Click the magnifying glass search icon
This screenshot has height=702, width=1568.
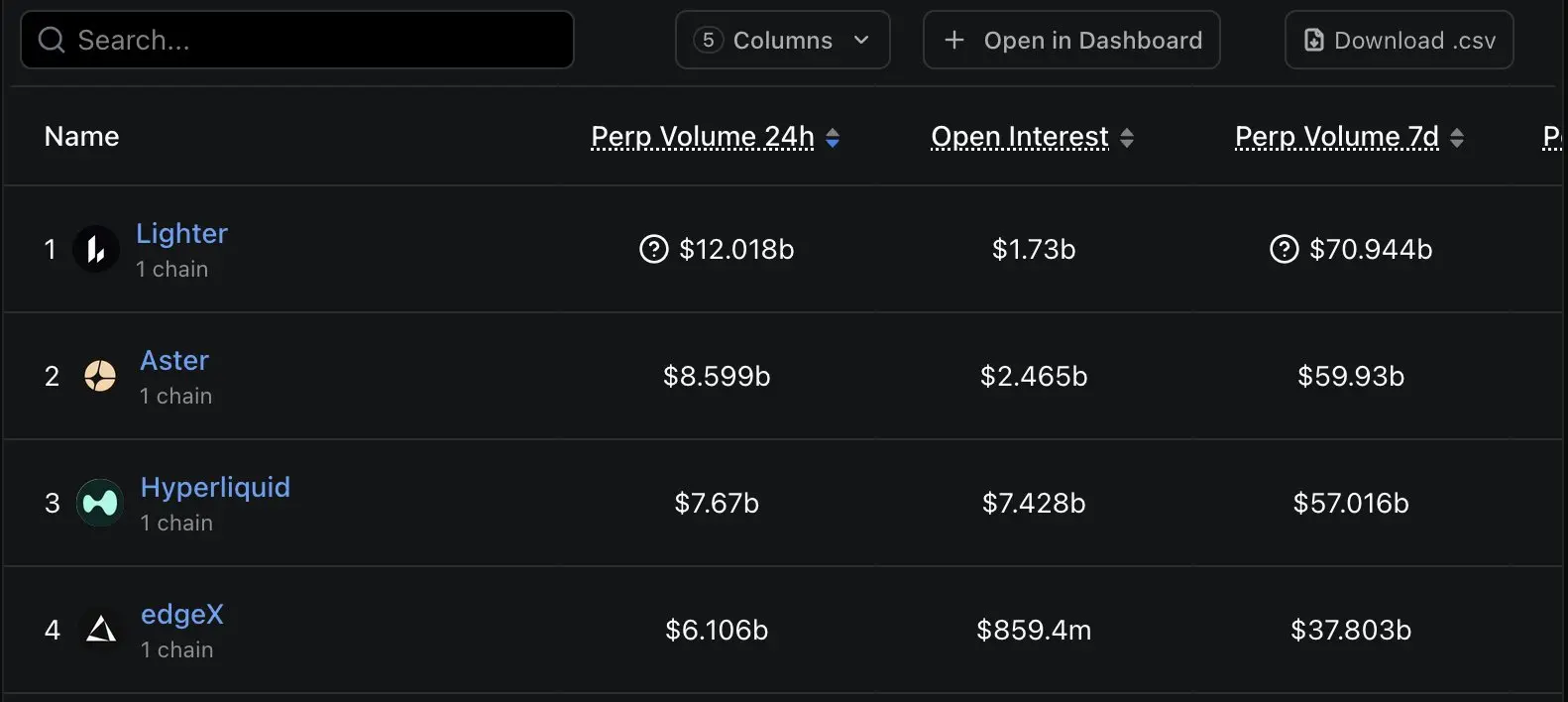[52, 40]
